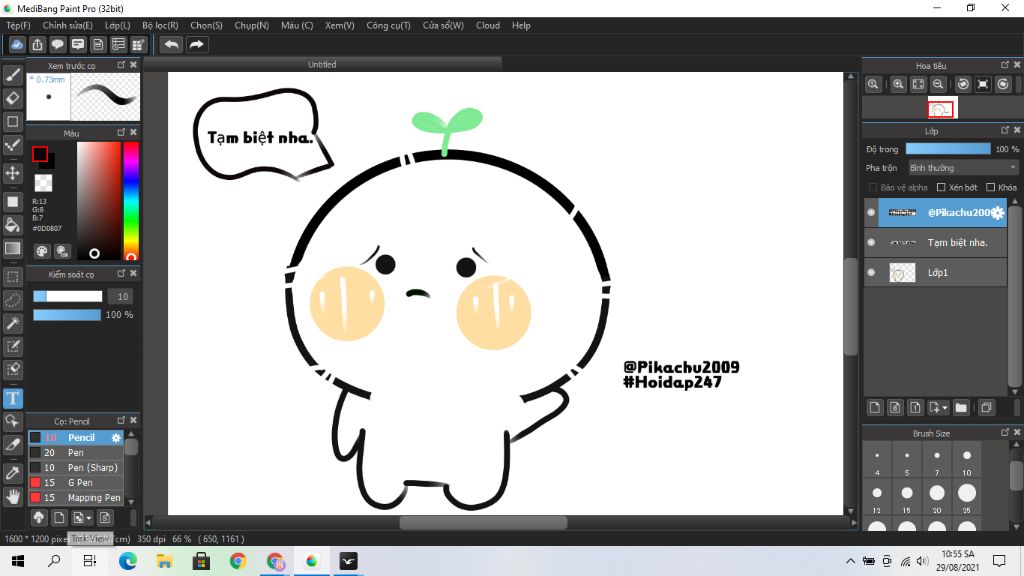Click the rainbow hue bar
The image size is (1024, 576).
pyautogui.click(x=131, y=200)
